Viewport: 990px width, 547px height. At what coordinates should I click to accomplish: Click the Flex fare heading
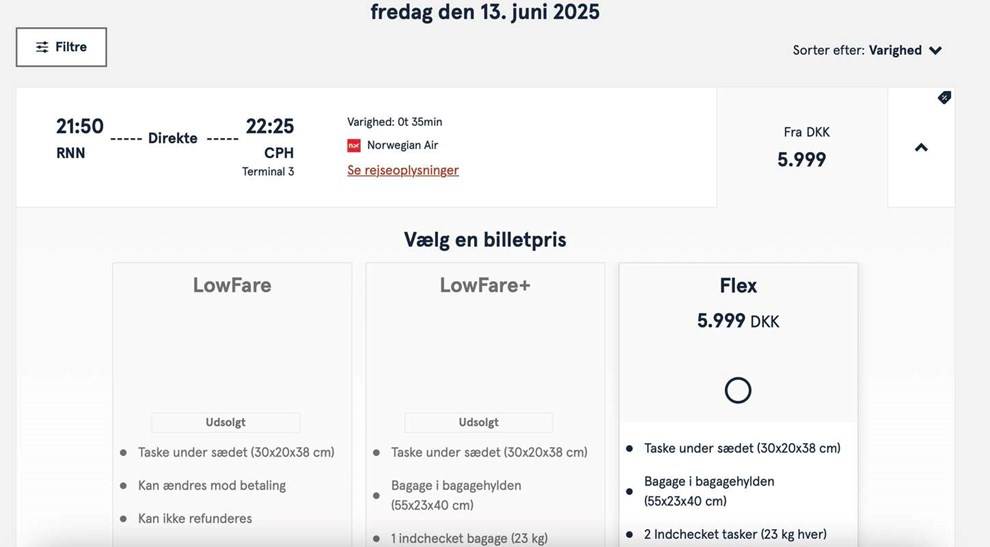pos(738,285)
